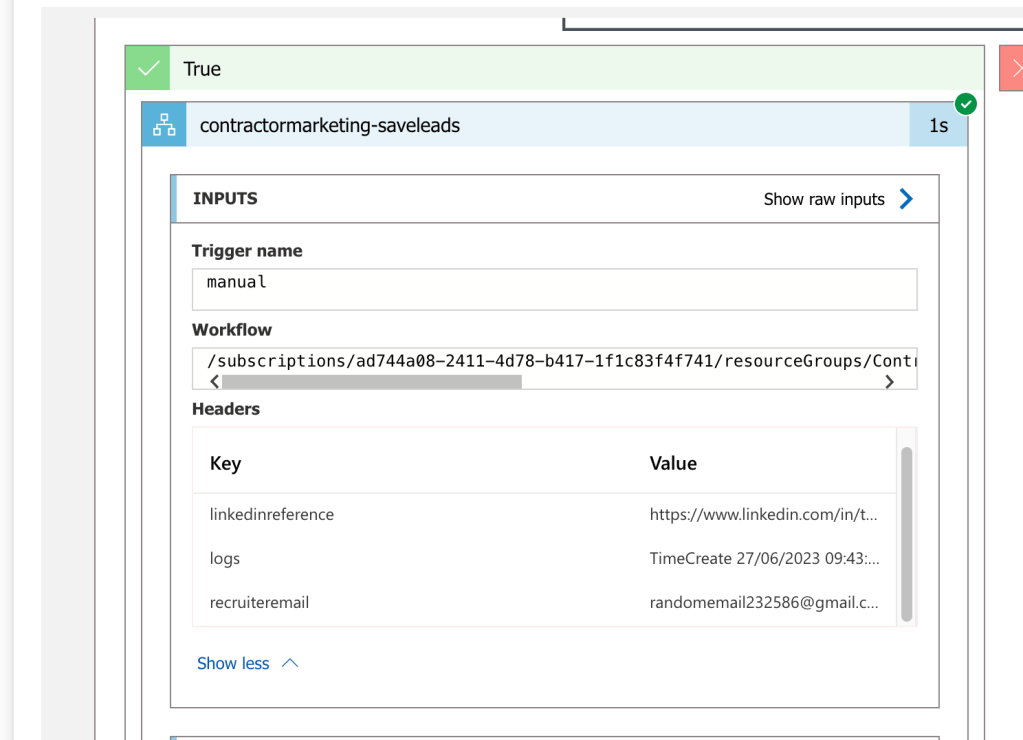Click the Trigger name label

[247, 251]
